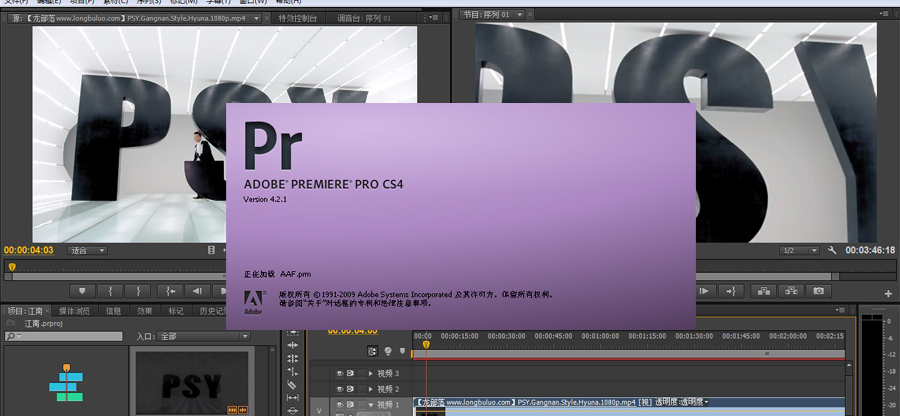
Task: Click the filmstrip icon in the source monitor
Action: click(x=211, y=250)
